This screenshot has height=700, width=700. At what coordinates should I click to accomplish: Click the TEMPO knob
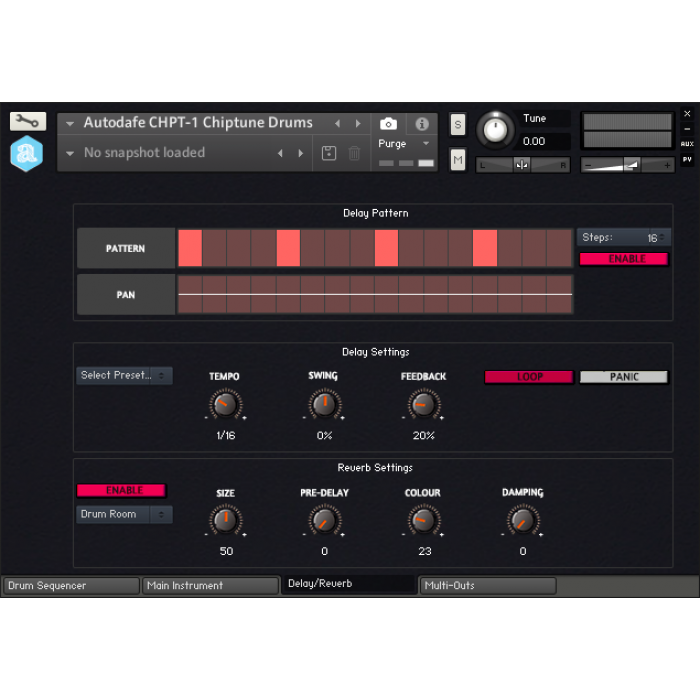point(225,405)
